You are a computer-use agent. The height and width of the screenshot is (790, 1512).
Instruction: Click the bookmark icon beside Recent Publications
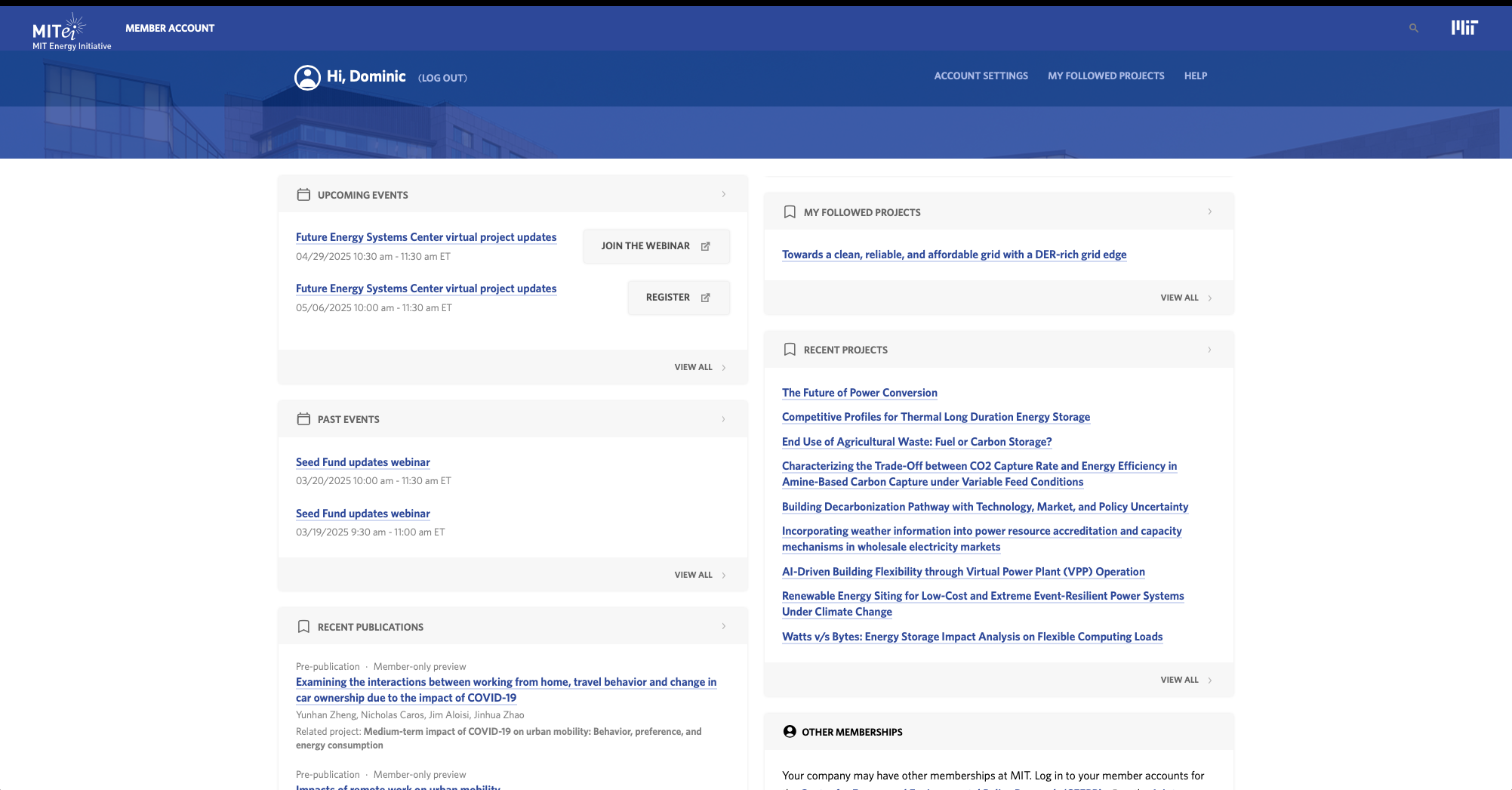[303, 627]
